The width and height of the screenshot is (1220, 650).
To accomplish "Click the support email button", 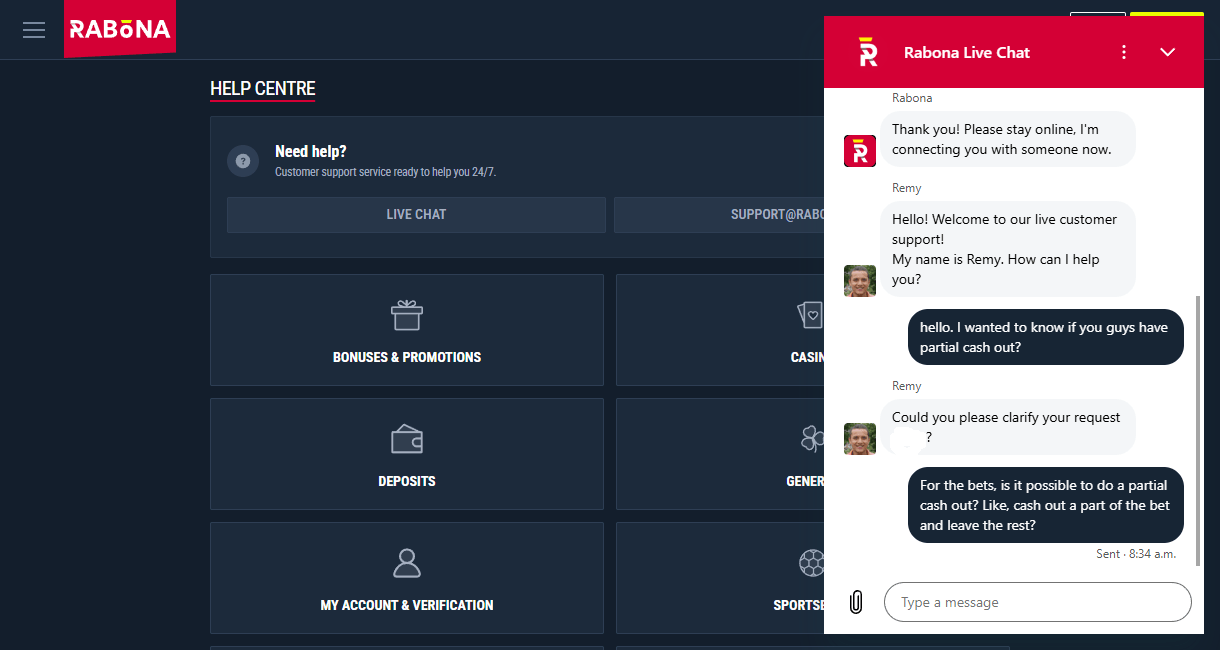I will [719, 215].
